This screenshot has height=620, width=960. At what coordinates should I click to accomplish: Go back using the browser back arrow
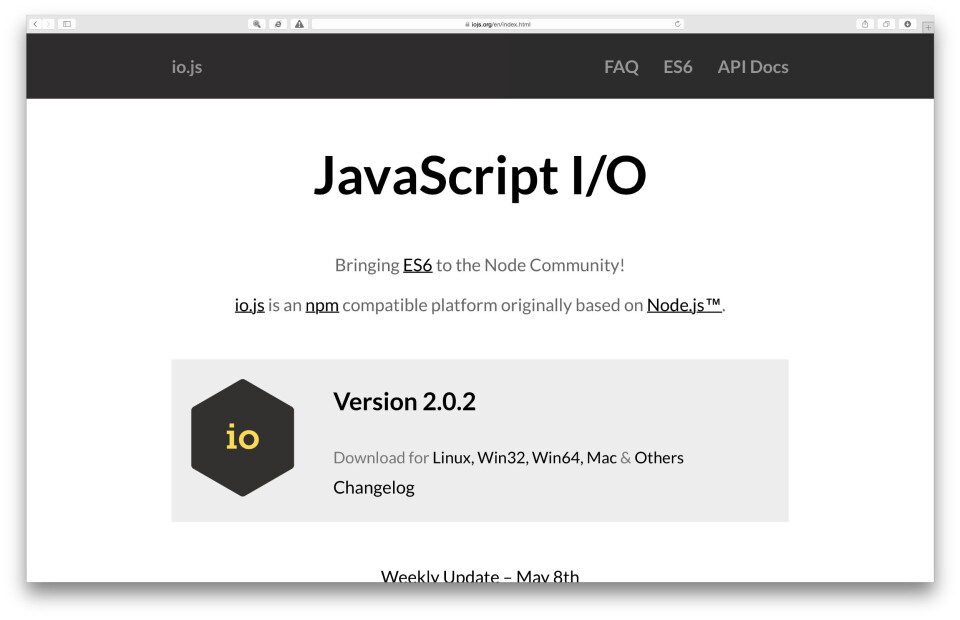(x=36, y=24)
